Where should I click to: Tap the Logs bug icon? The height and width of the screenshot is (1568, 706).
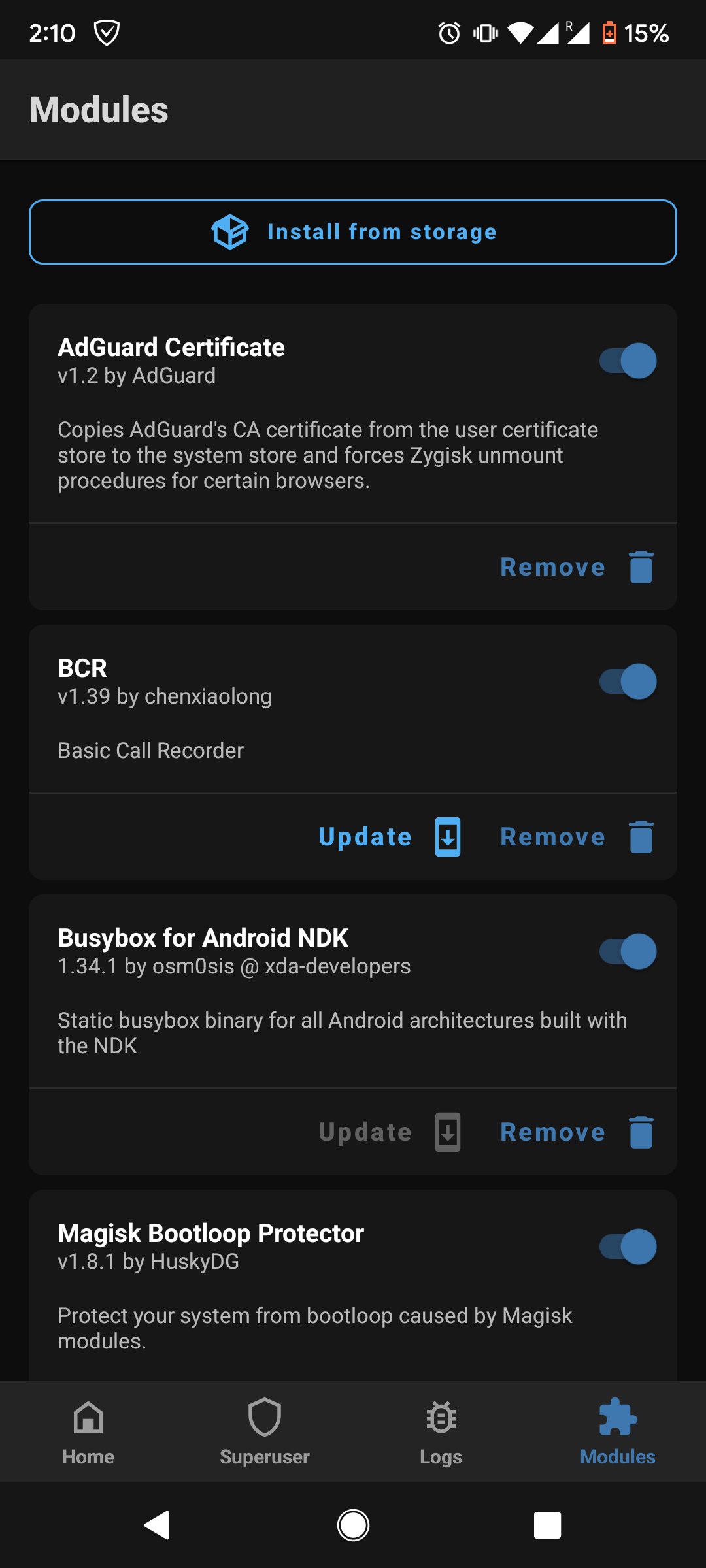click(x=441, y=1418)
